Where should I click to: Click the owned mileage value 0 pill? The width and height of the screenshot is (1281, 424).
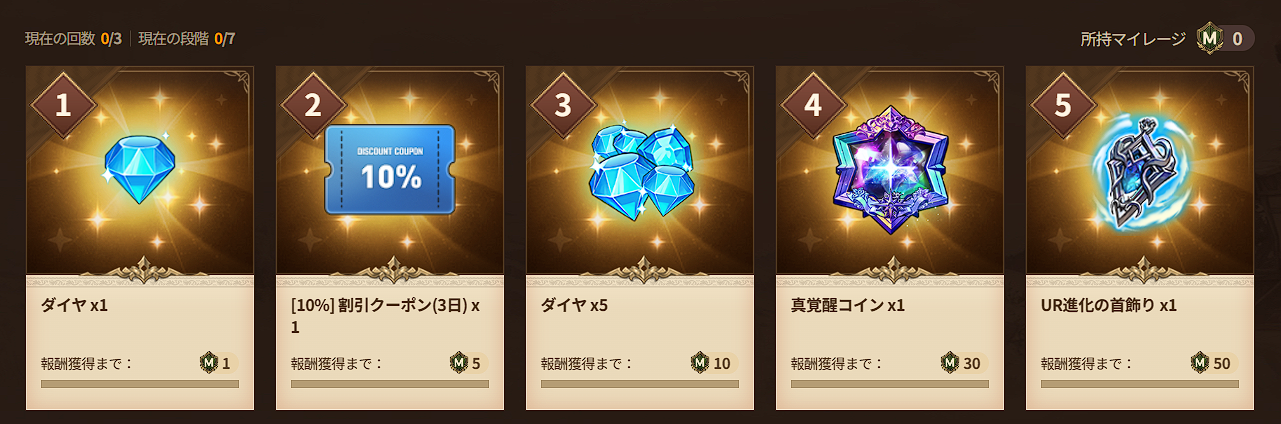1226,39
